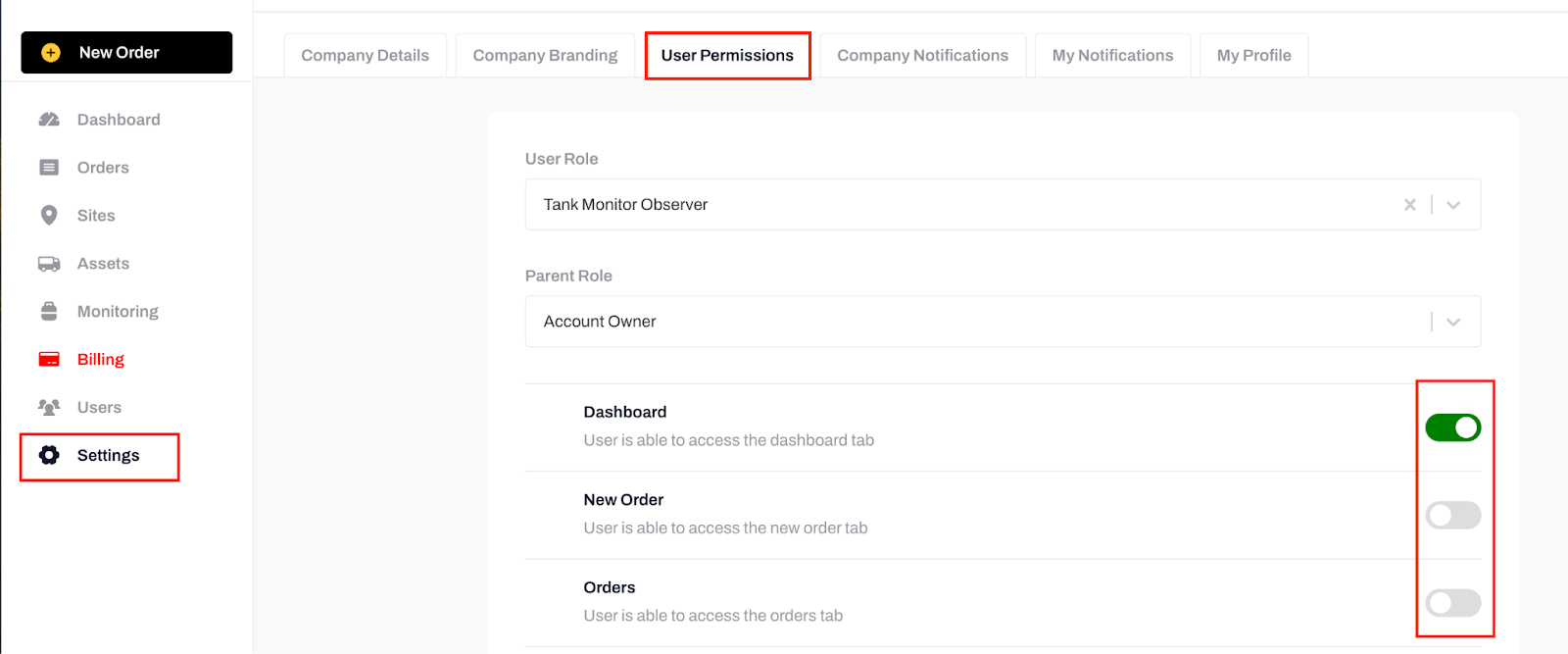Go to the My Profile tab
Screen dimensions: 1568x654
[1253, 55]
